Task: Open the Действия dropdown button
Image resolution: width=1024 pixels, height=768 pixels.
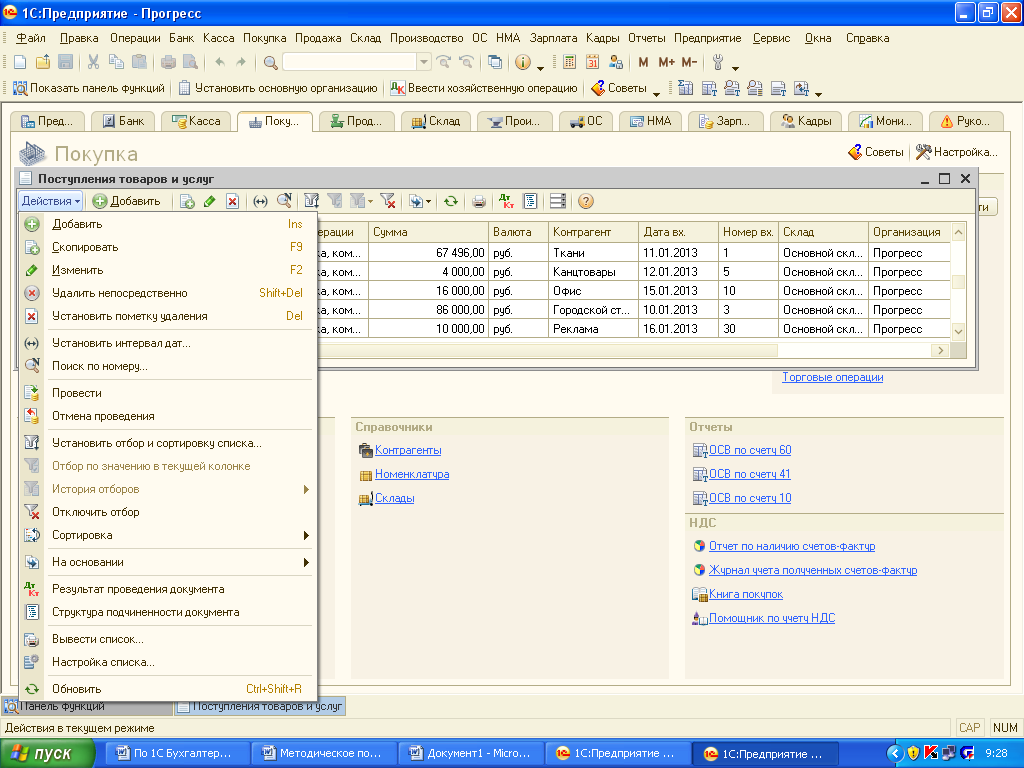Action: pyautogui.click(x=50, y=201)
